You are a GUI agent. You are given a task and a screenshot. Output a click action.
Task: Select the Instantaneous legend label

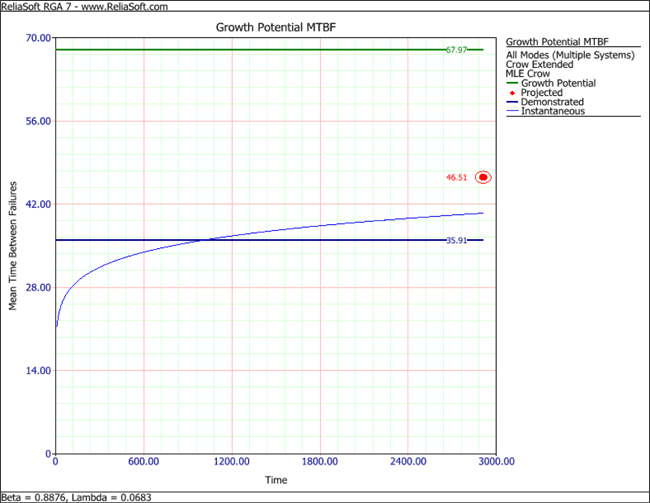[x=553, y=111]
